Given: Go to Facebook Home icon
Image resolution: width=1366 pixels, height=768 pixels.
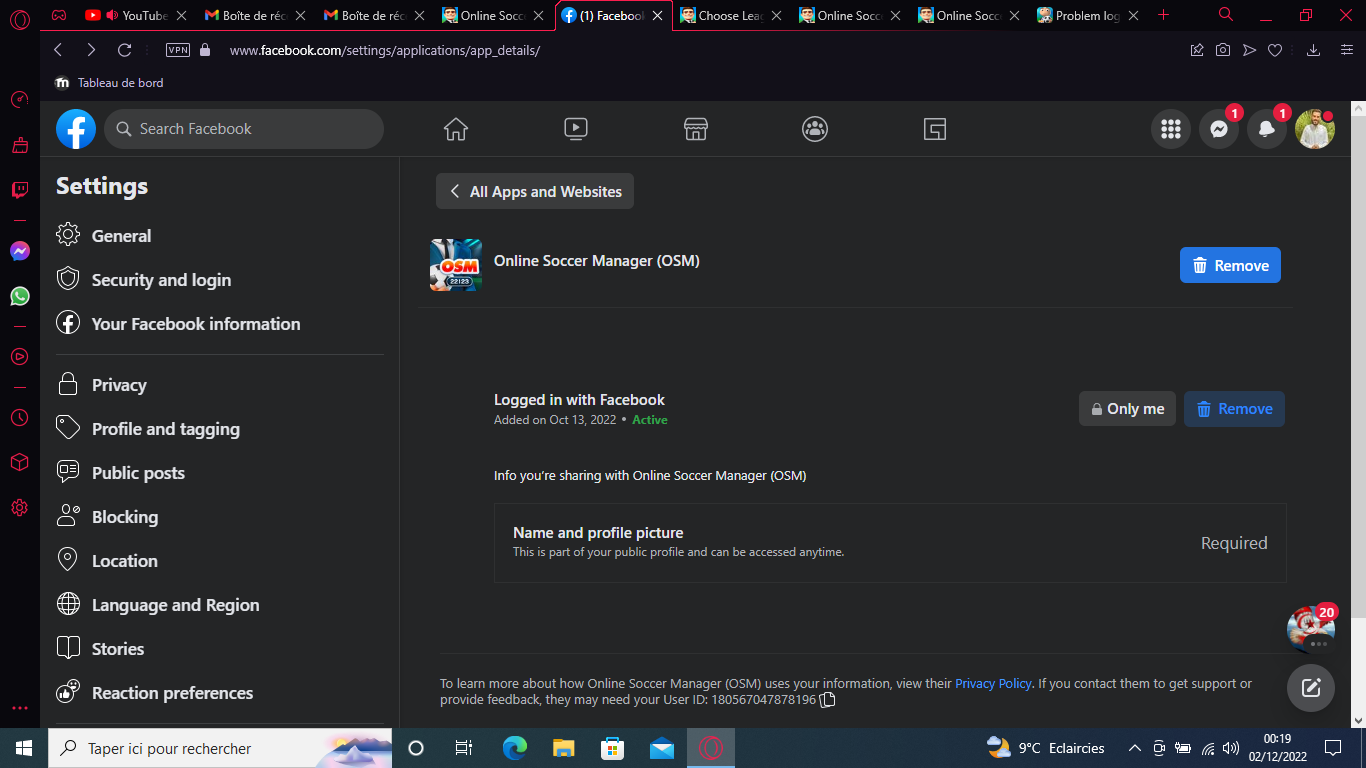Looking at the screenshot, I should [456, 129].
